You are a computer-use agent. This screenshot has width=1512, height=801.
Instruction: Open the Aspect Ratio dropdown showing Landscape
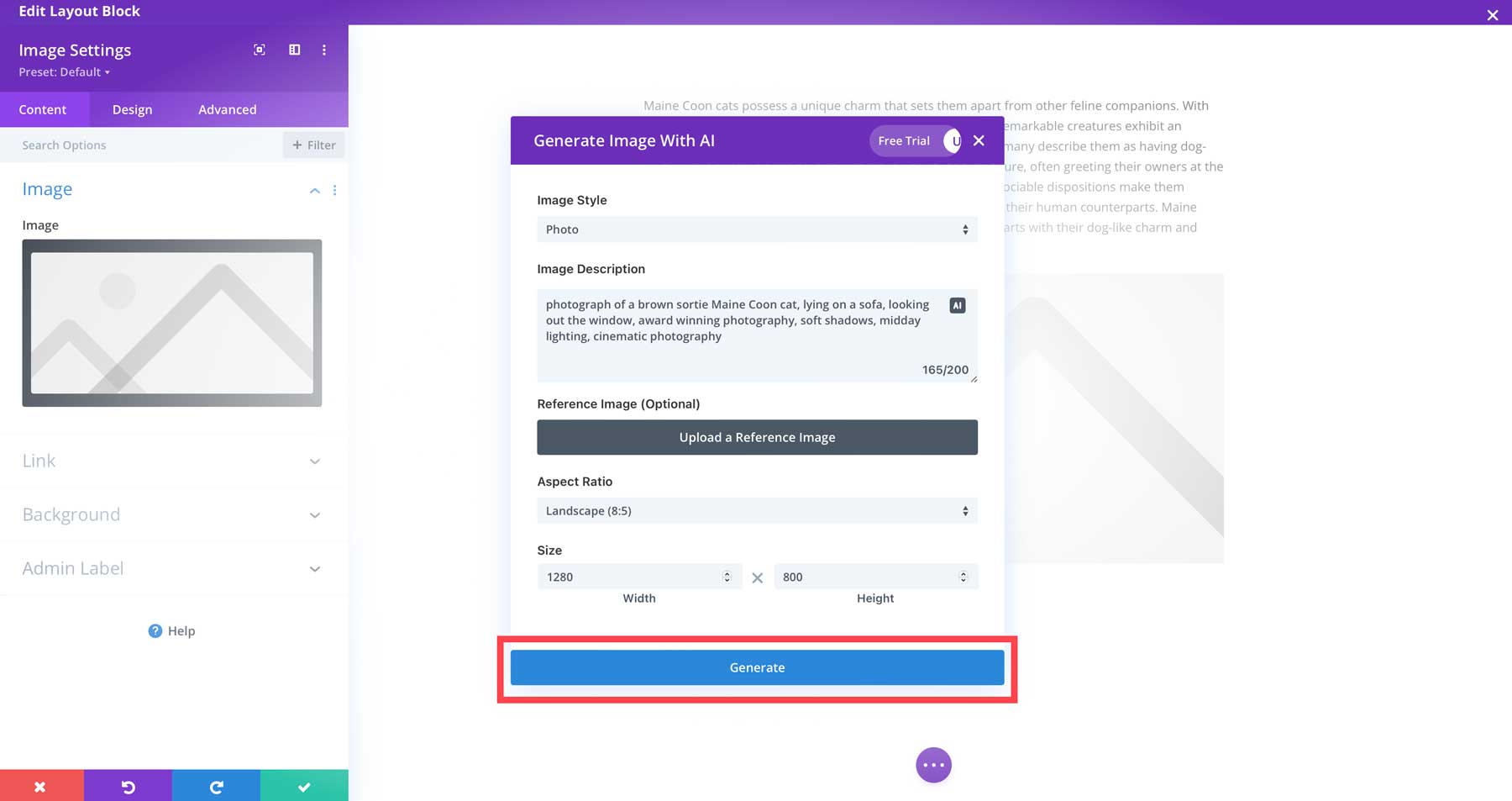(x=756, y=510)
